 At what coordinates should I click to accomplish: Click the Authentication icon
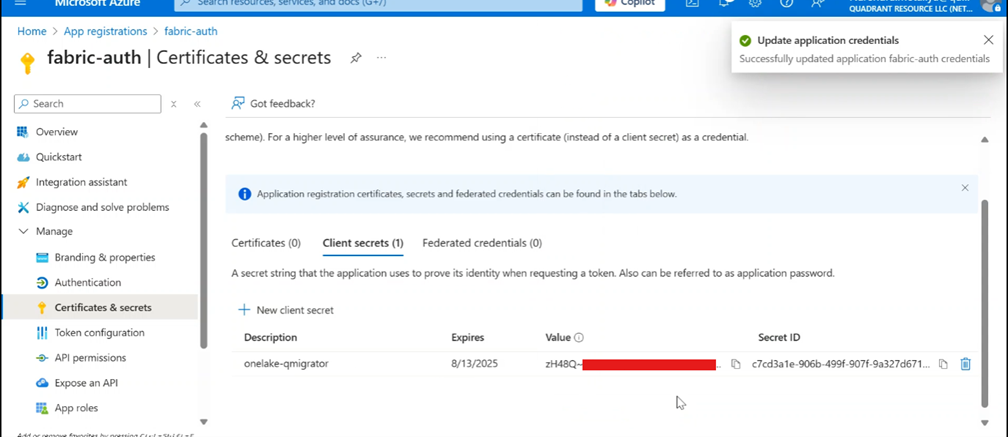click(x=42, y=283)
